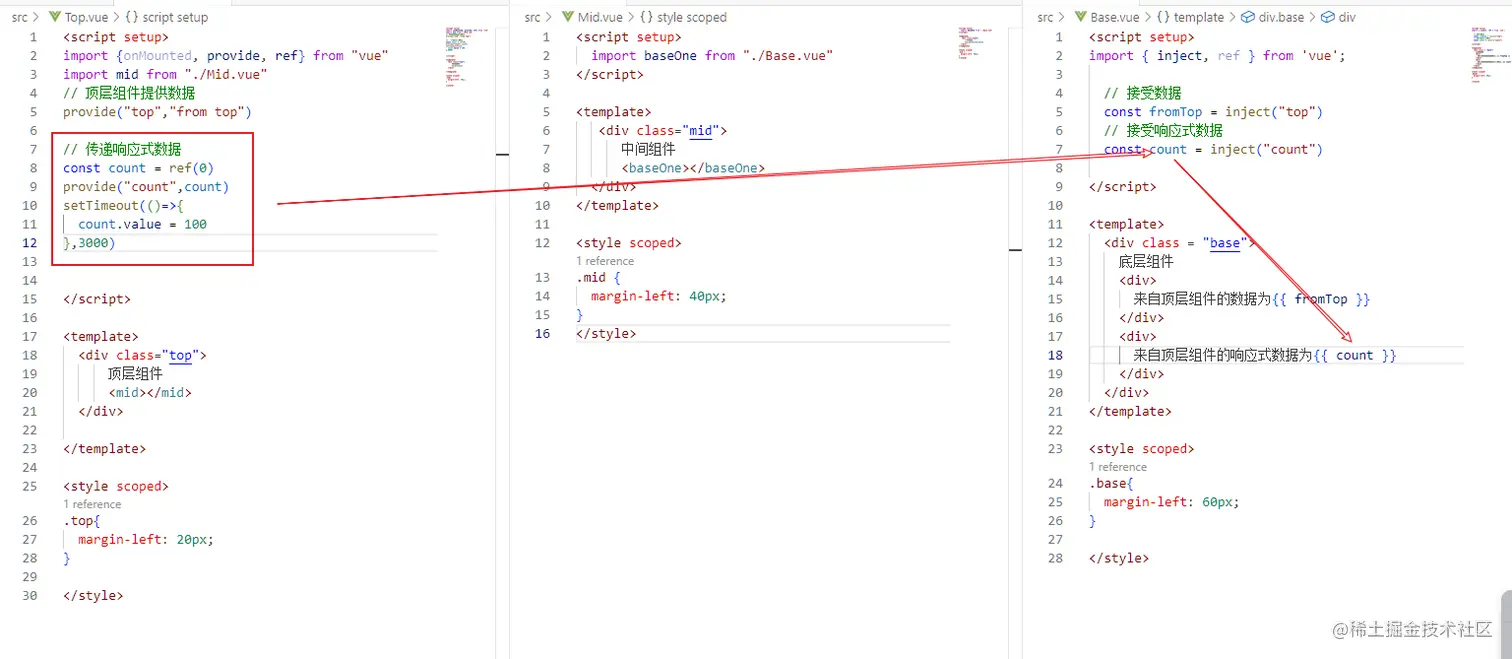Click the braces icon before 'template' breadcrumb
1512x659 pixels.
click(1163, 17)
